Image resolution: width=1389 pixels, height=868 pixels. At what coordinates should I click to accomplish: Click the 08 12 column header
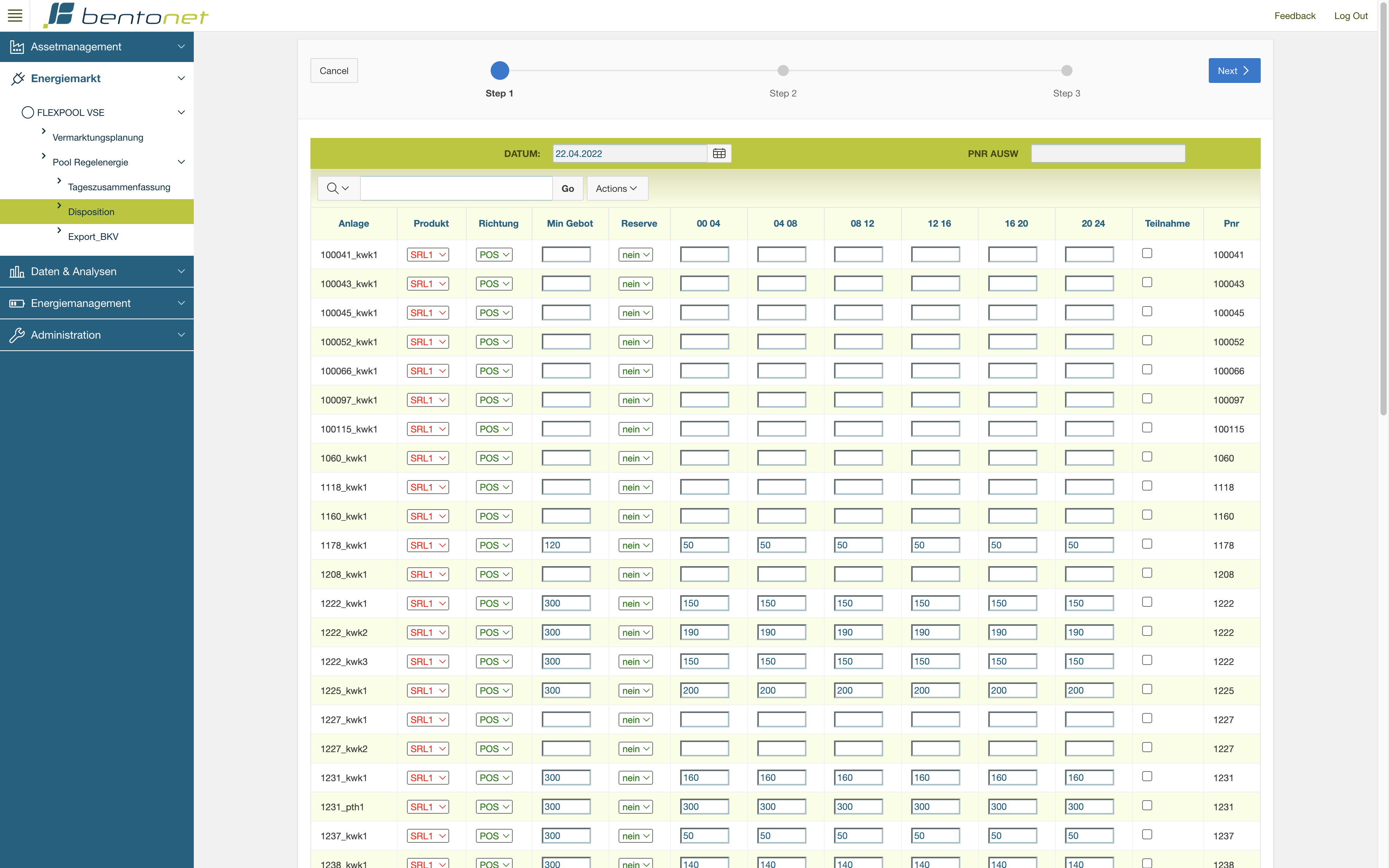862,223
